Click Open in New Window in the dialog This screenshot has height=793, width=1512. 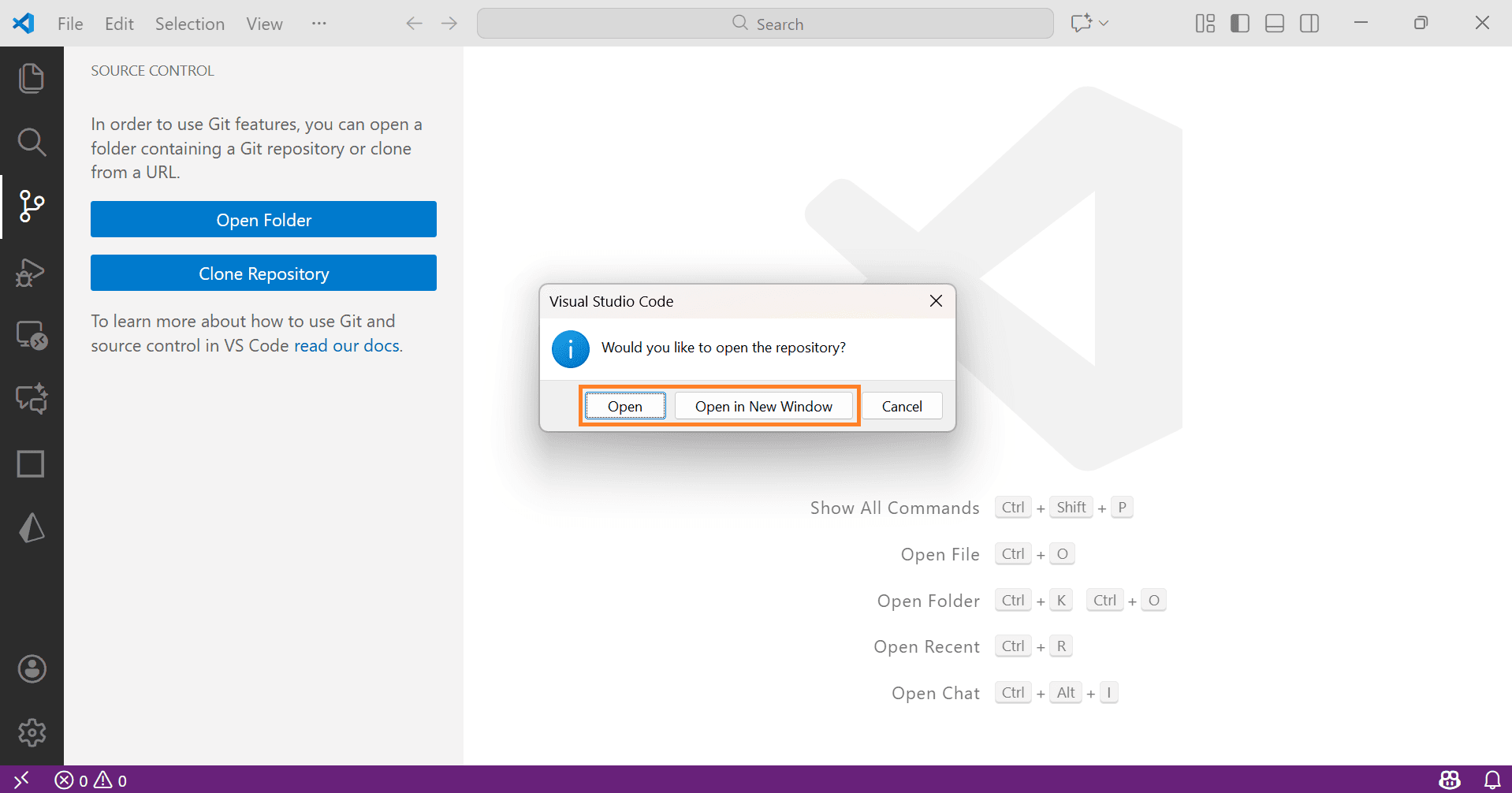pyautogui.click(x=763, y=406)
